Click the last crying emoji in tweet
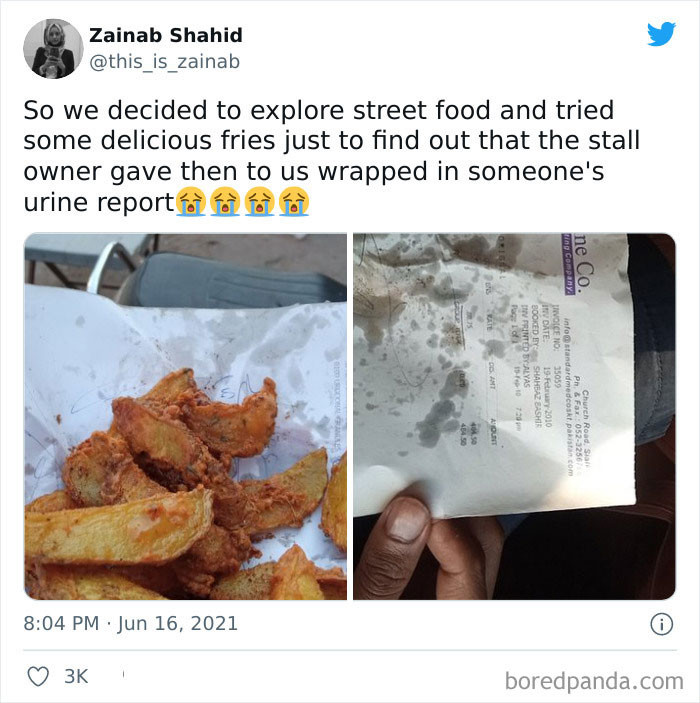Image resolution: width=700 pixels, height=703 pixels. point(294,202)
